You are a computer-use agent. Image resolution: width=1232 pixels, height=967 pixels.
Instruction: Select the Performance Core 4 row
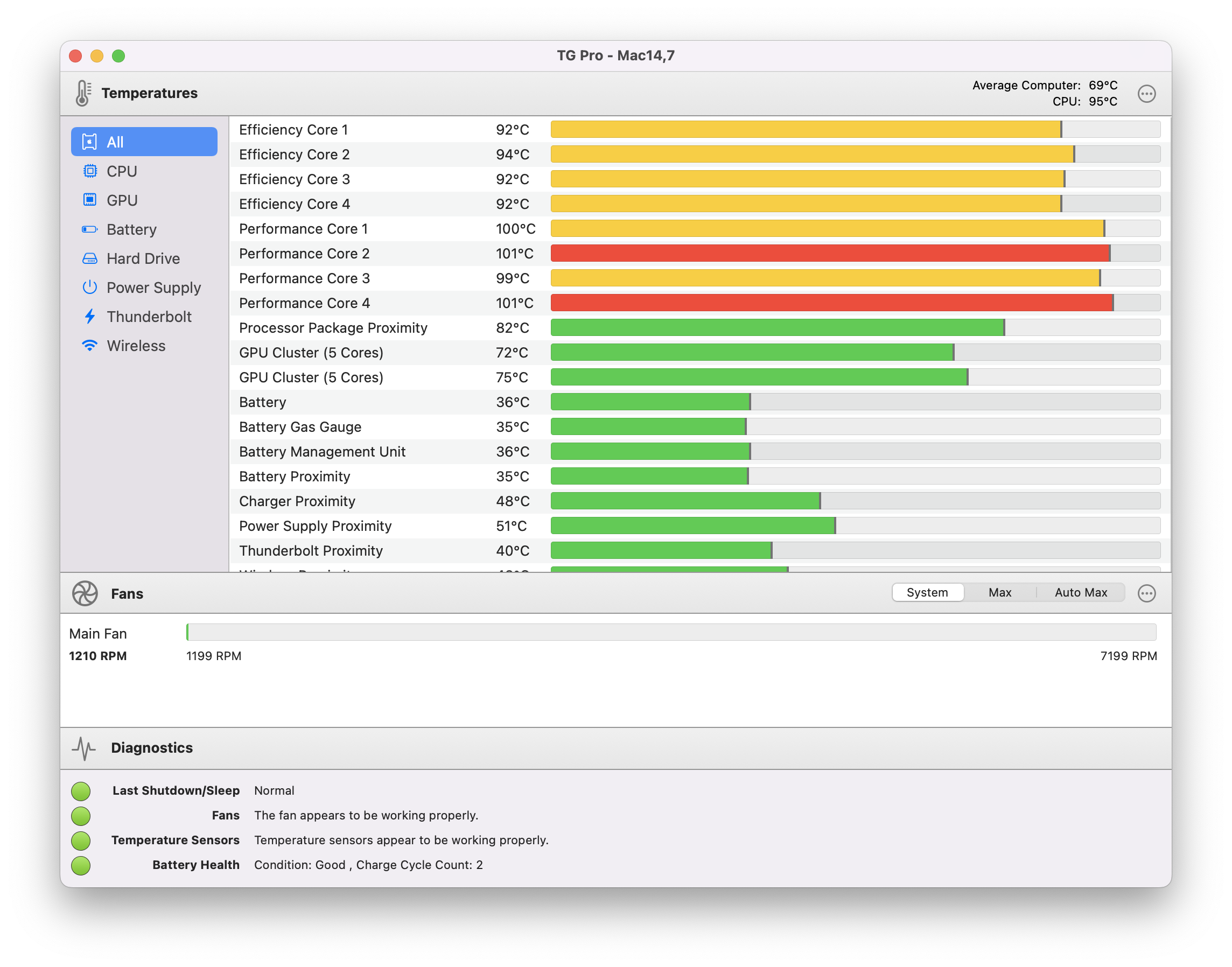click(699, 303)
